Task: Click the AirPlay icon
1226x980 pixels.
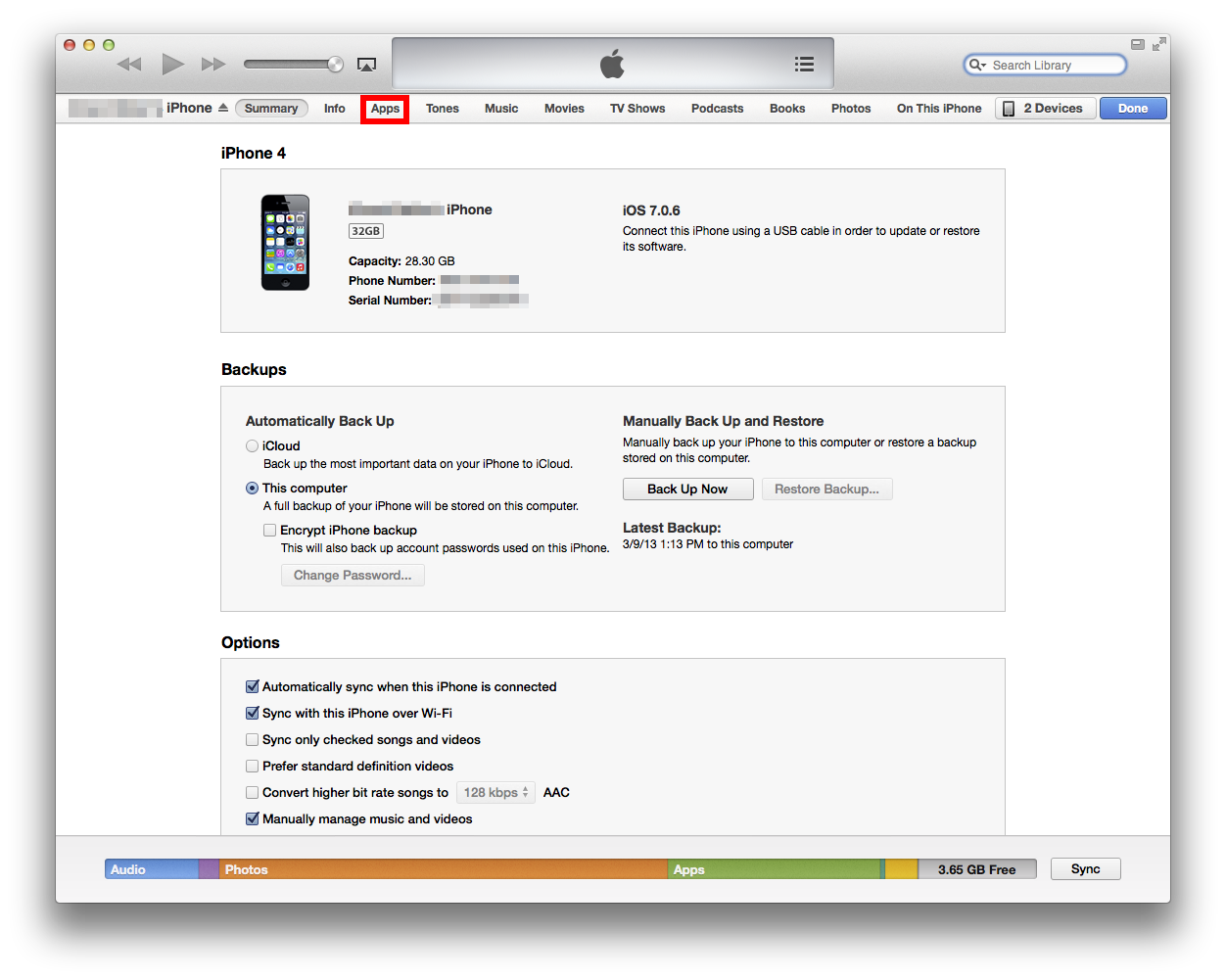Action: click(x=366, y=63)
